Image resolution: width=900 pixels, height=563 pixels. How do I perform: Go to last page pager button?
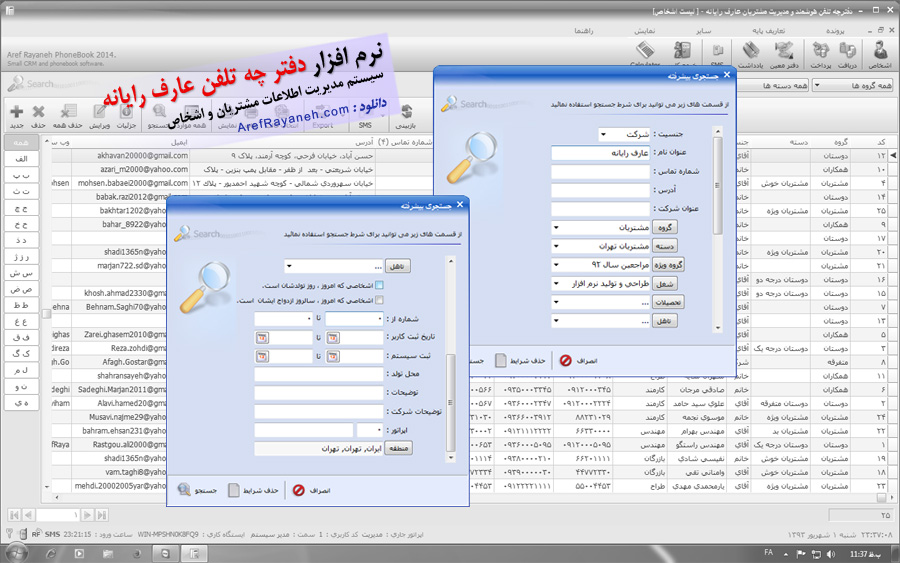(x=102, y=515)
